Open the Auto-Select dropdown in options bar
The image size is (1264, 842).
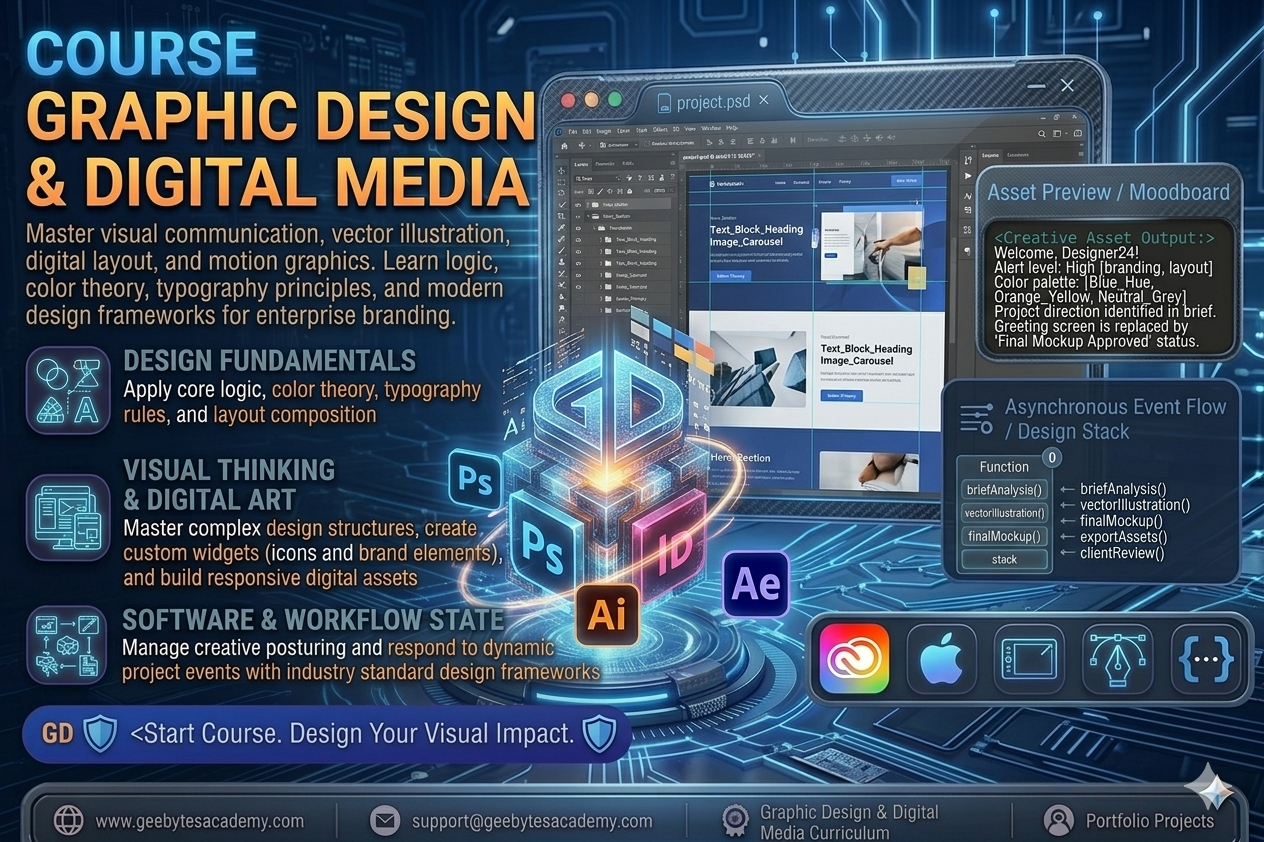click(x=618, y=145)
